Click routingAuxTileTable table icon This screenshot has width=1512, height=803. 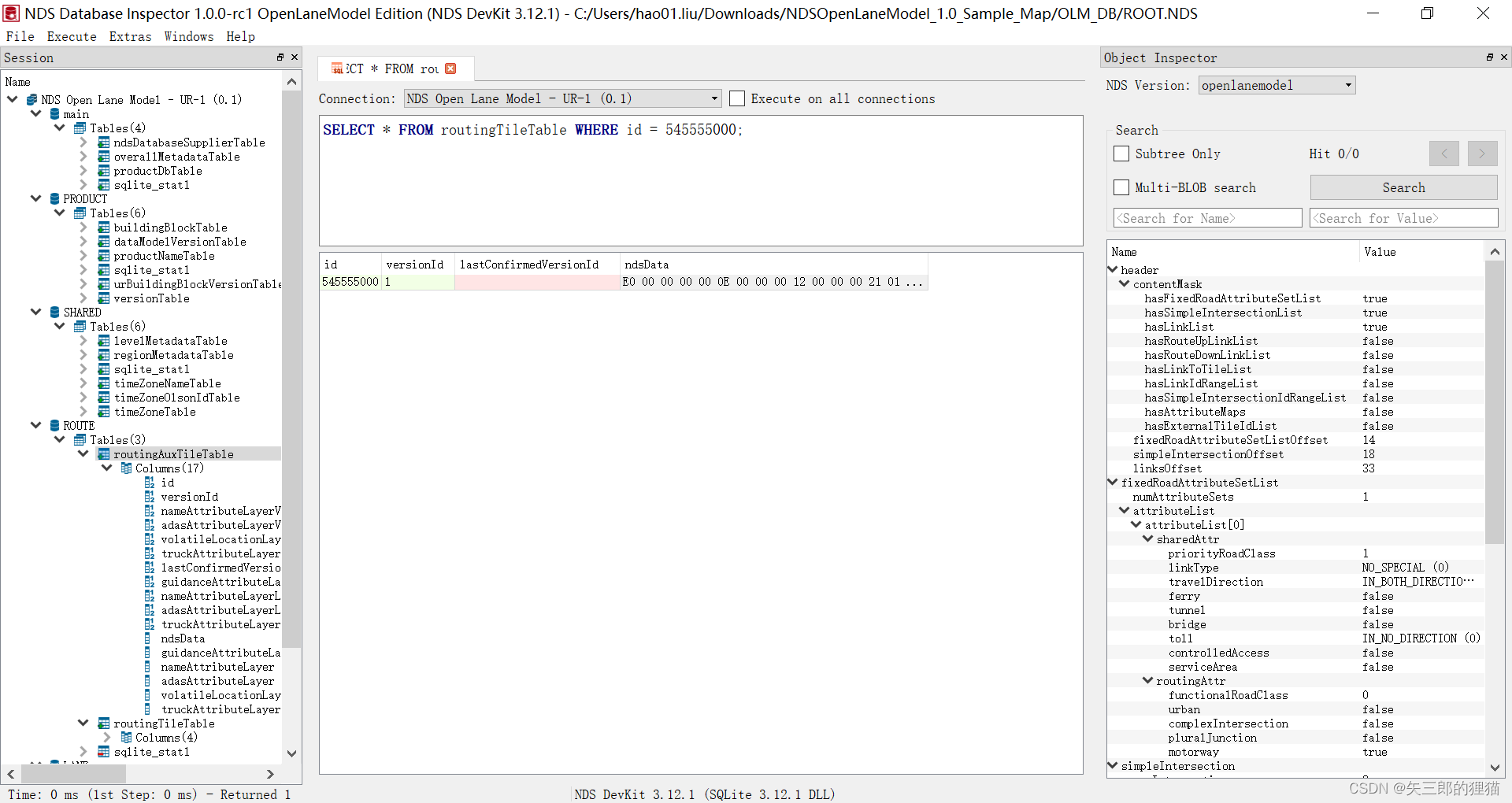click(x=103, y=454)
